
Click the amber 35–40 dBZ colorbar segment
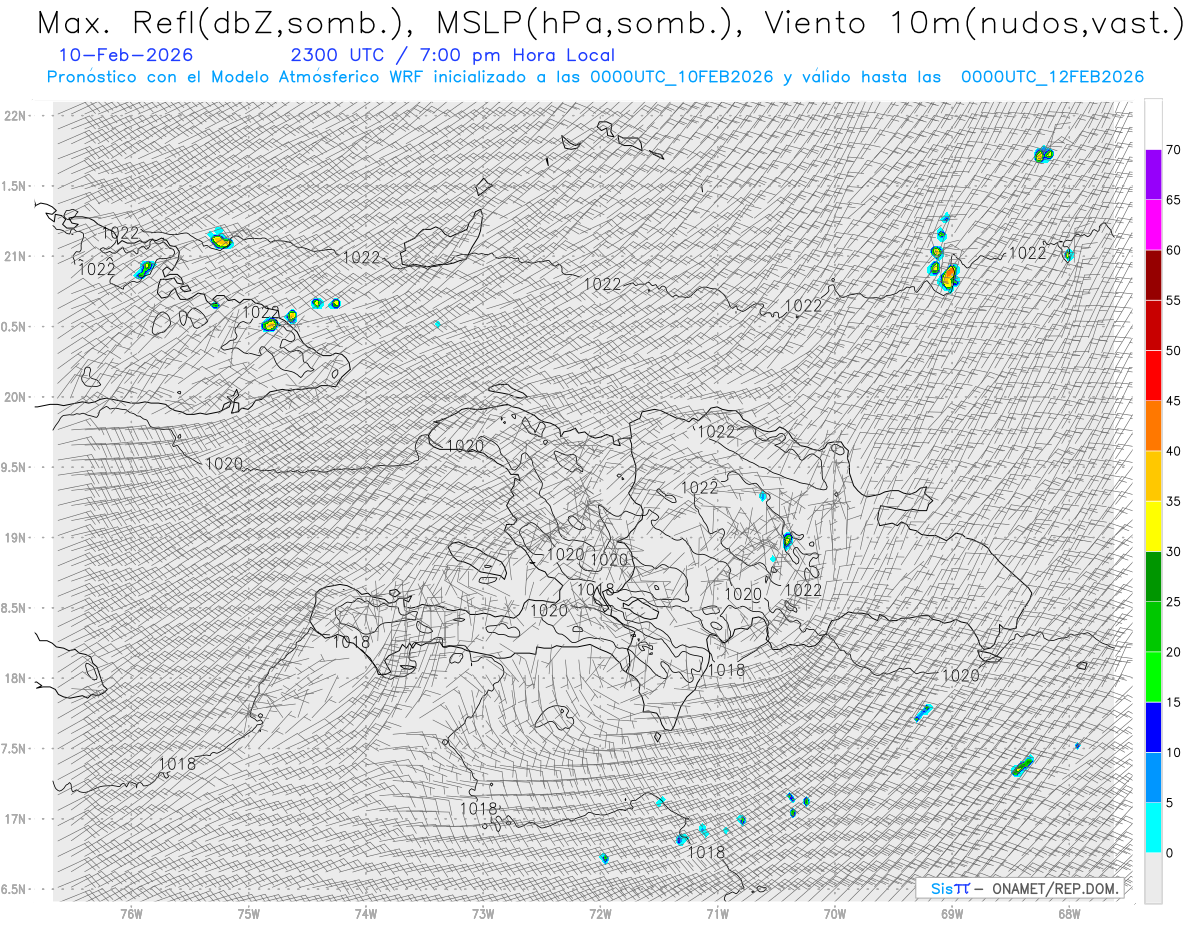coord(1153,476)
